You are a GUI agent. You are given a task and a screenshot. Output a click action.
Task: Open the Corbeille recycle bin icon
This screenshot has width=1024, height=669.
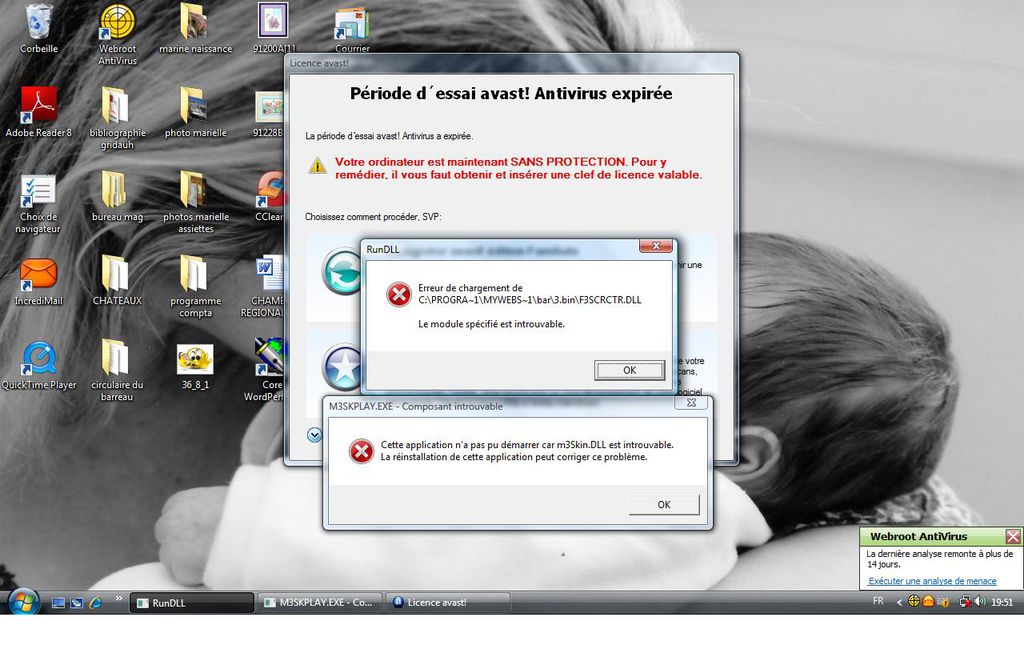tap(39, 22)
